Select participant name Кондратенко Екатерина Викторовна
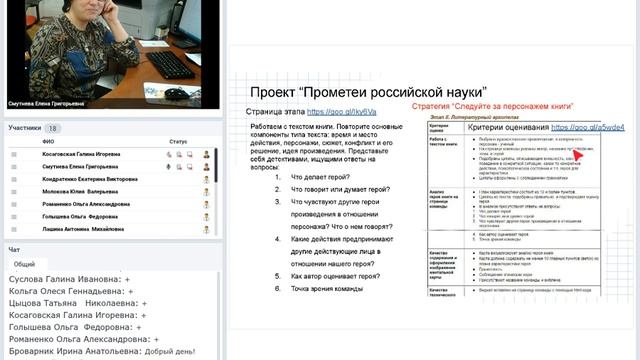Viewport: 640px width, 360px height. click(90, 179)
